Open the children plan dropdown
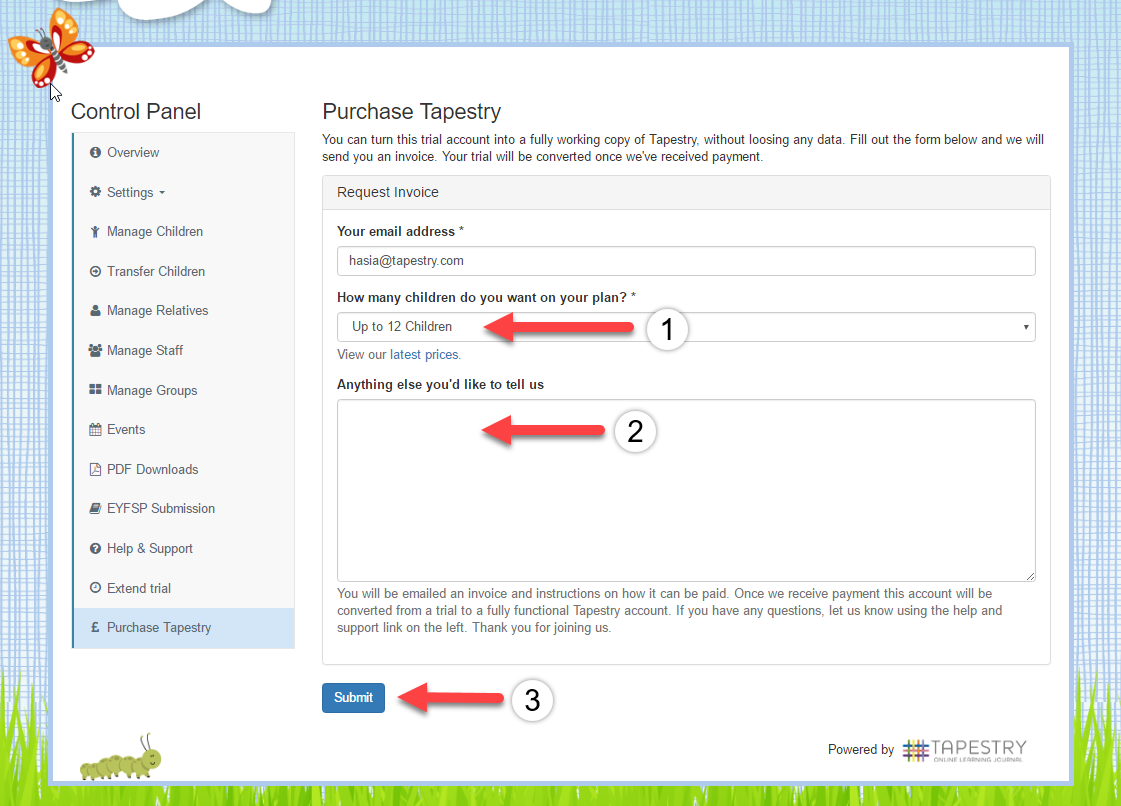 (x=686, y=327)
